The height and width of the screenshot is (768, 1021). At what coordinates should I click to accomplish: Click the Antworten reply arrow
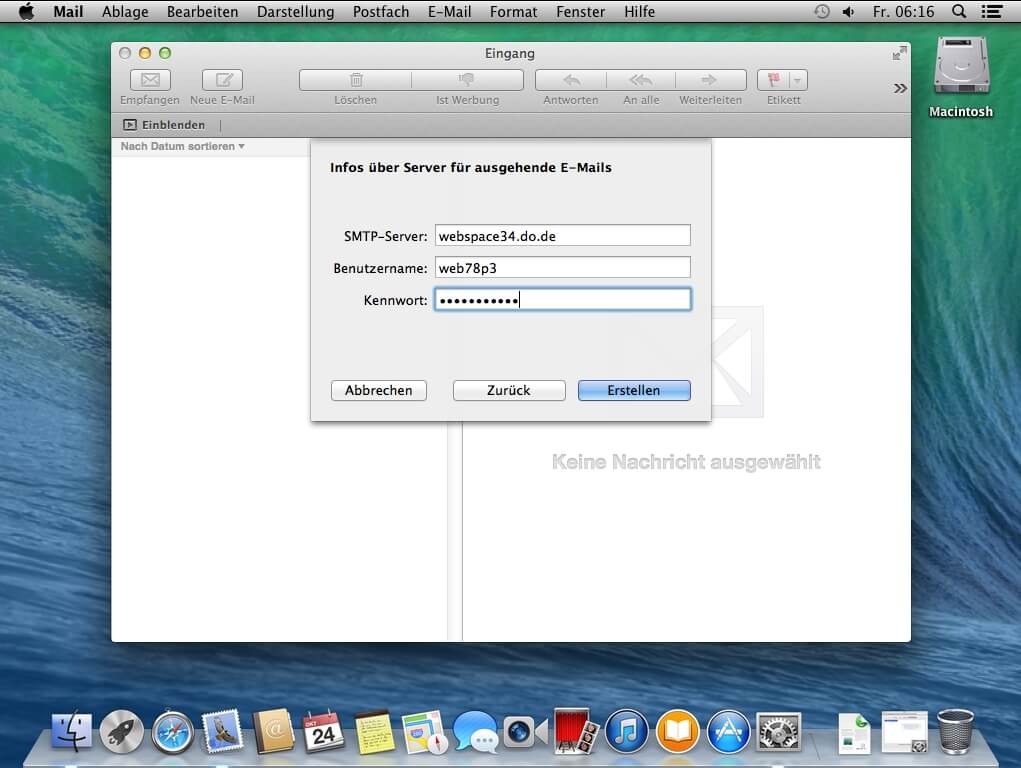click(x=571, y=80)
